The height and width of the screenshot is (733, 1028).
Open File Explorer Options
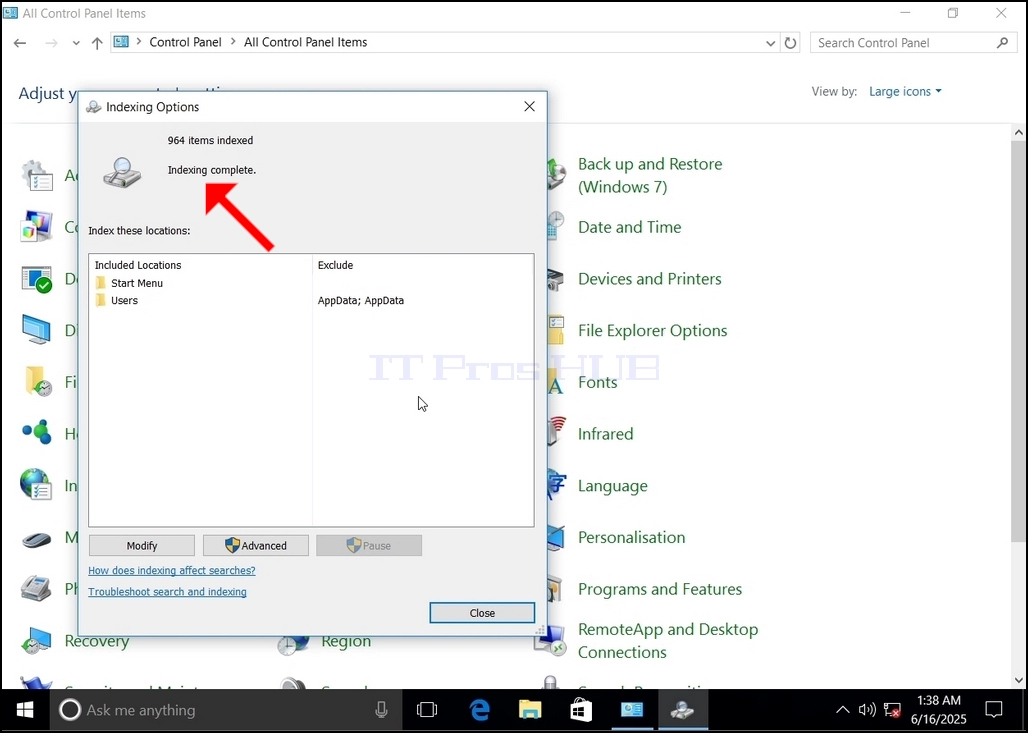652,330
